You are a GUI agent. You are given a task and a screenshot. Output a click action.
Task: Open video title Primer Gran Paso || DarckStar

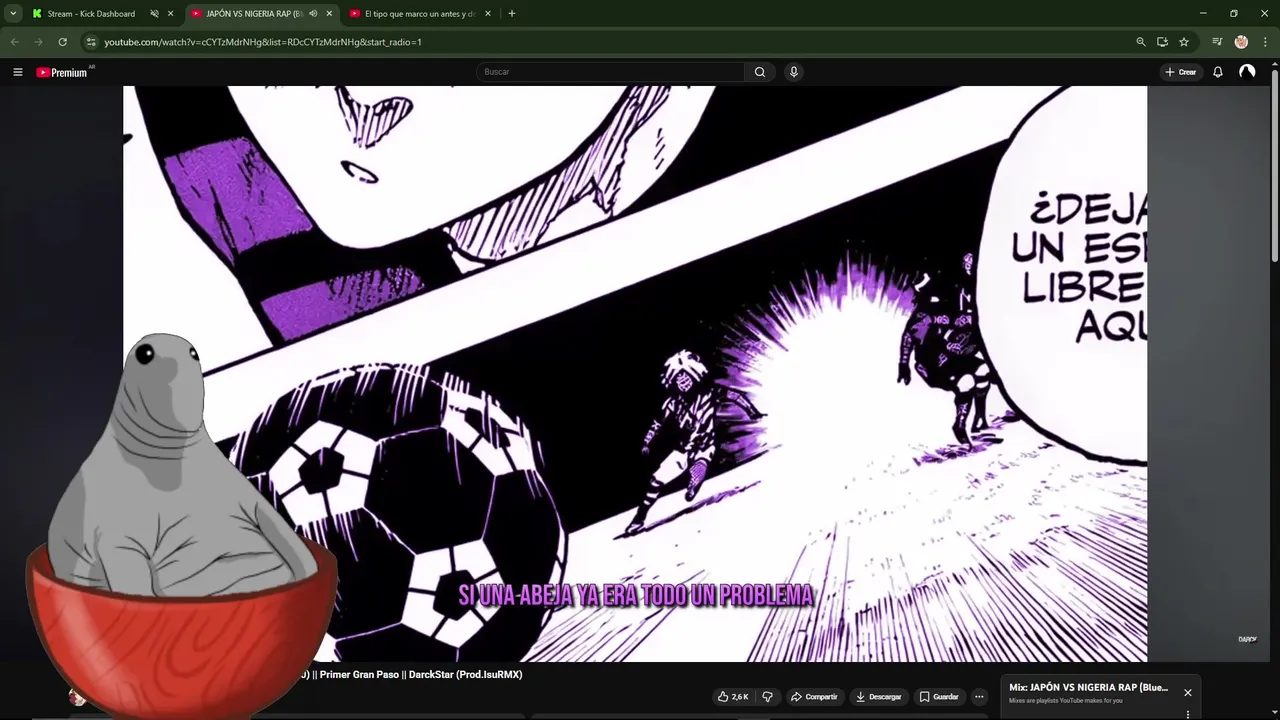point(410,675)
